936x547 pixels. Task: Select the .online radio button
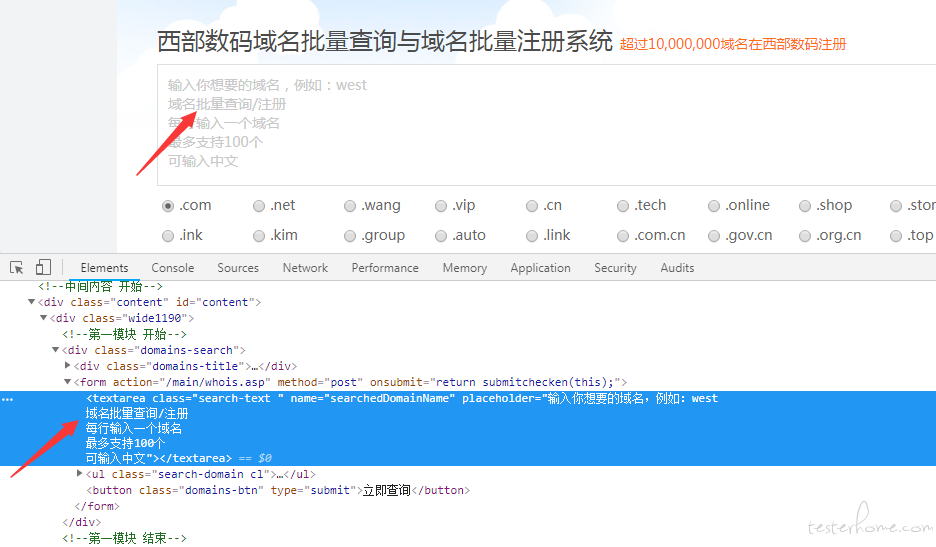(x=713, y=206)
